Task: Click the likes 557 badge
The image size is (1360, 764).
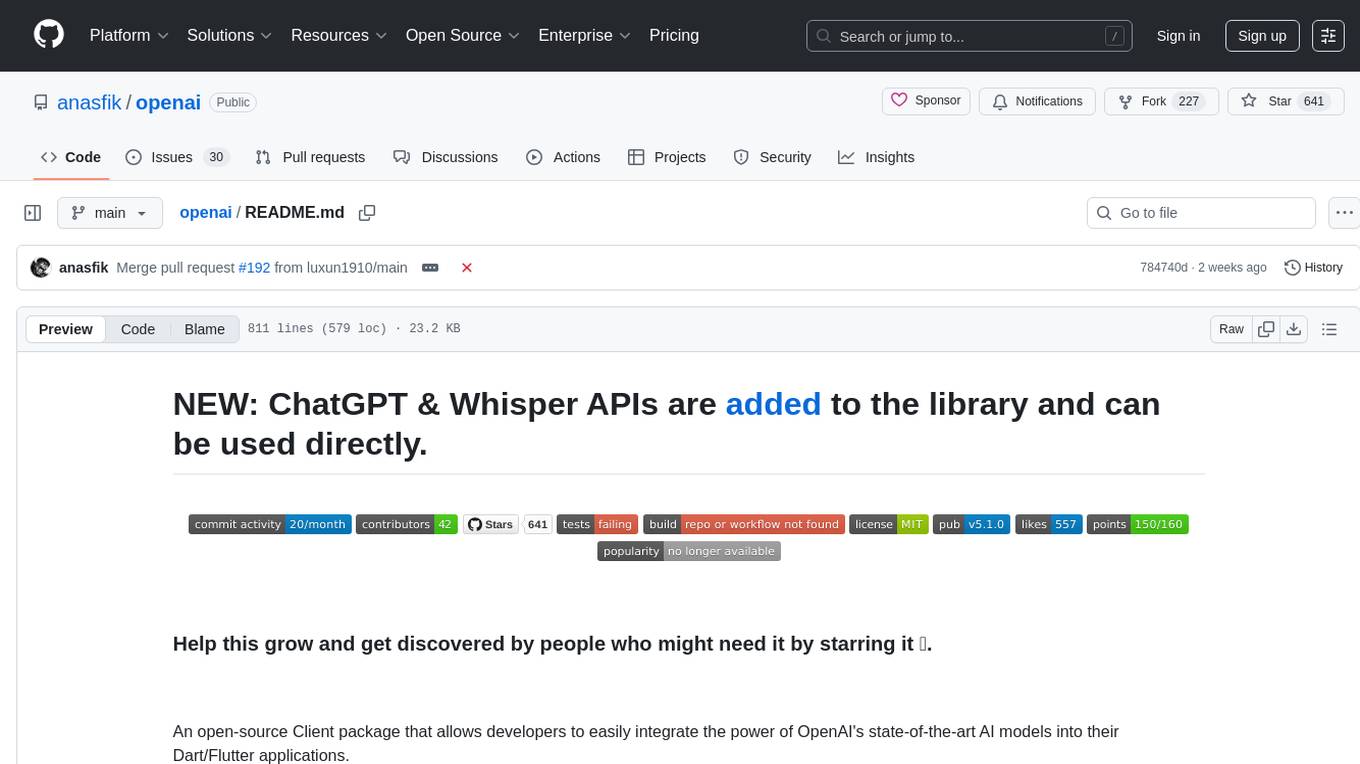Action: point(1049,524)
